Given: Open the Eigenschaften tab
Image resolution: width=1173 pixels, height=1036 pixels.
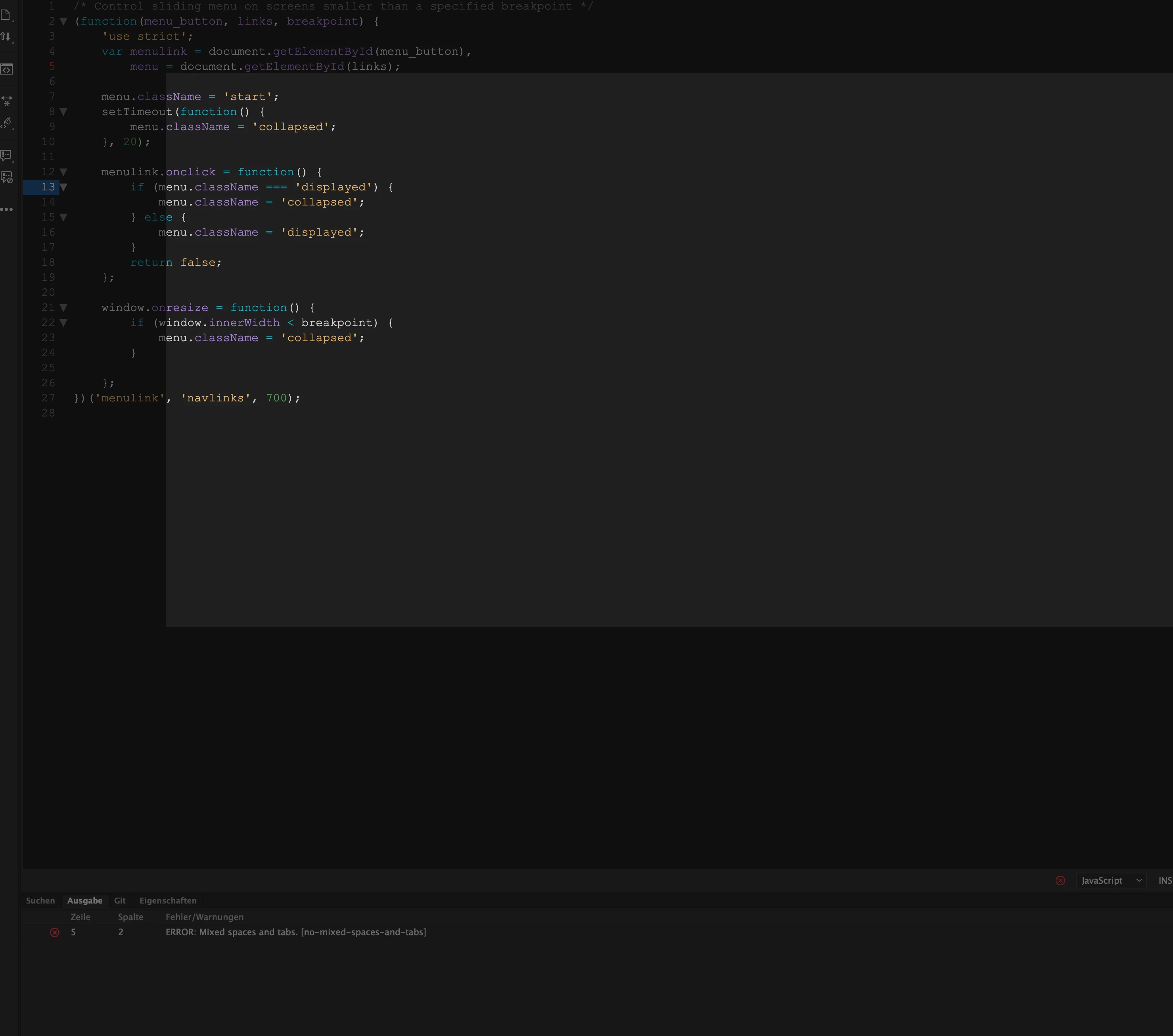Looking at the screenshot, I should [x=168, y=900].
